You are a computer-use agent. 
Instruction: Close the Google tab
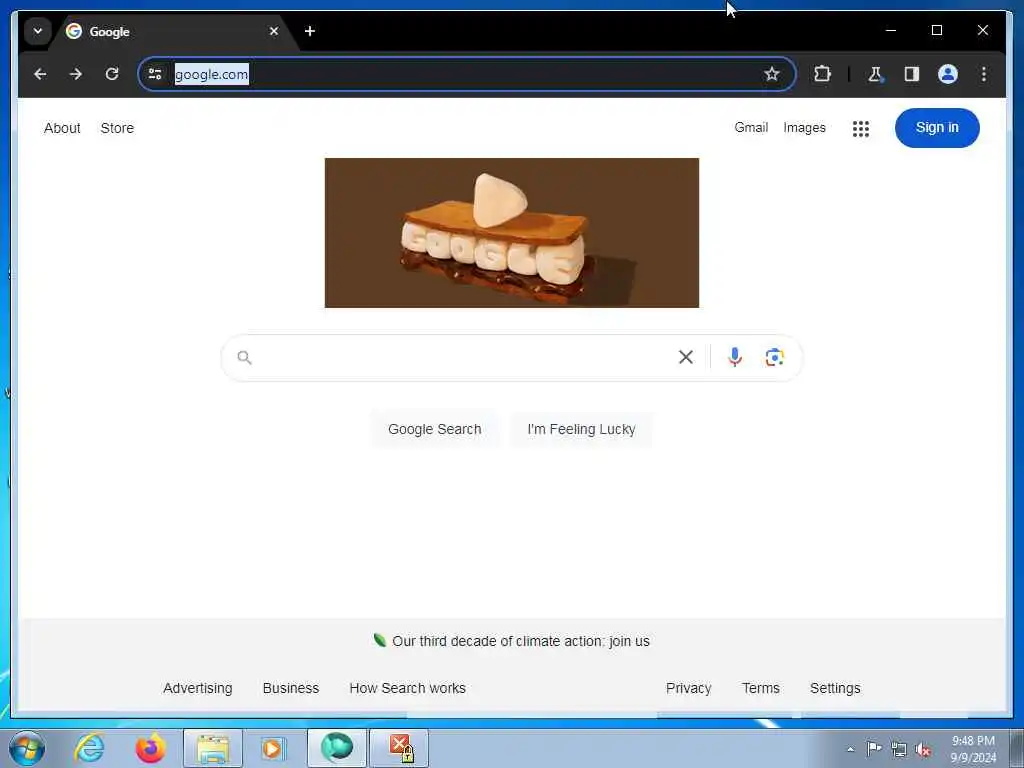(274, 31)
